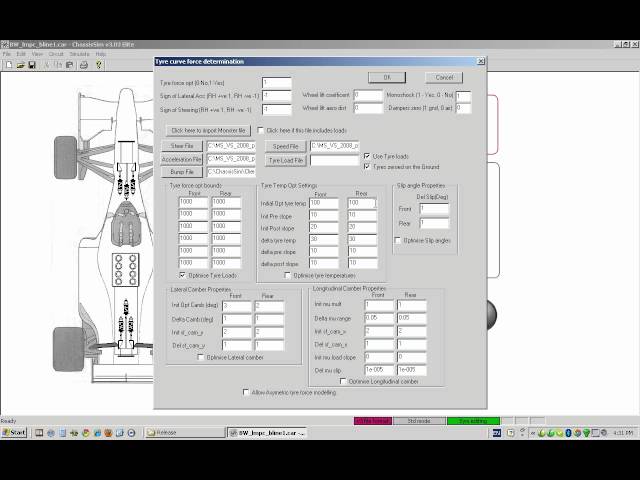Click Front Del mu slip field
Viewport: 640px width, 480px height.
tap(379, 370)
